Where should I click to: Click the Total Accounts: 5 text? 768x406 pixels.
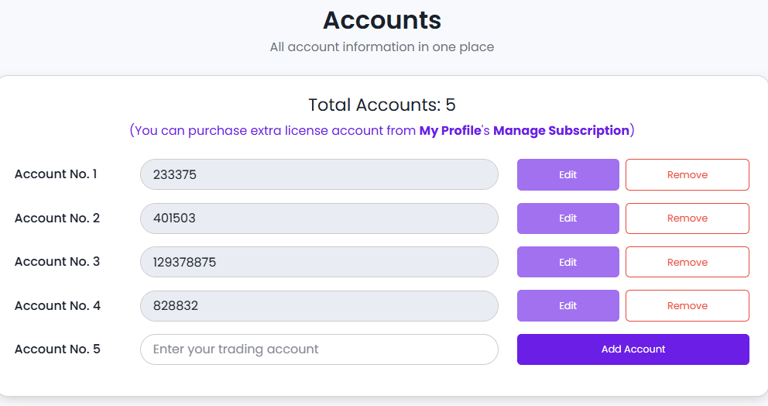[x=382, y=105]
